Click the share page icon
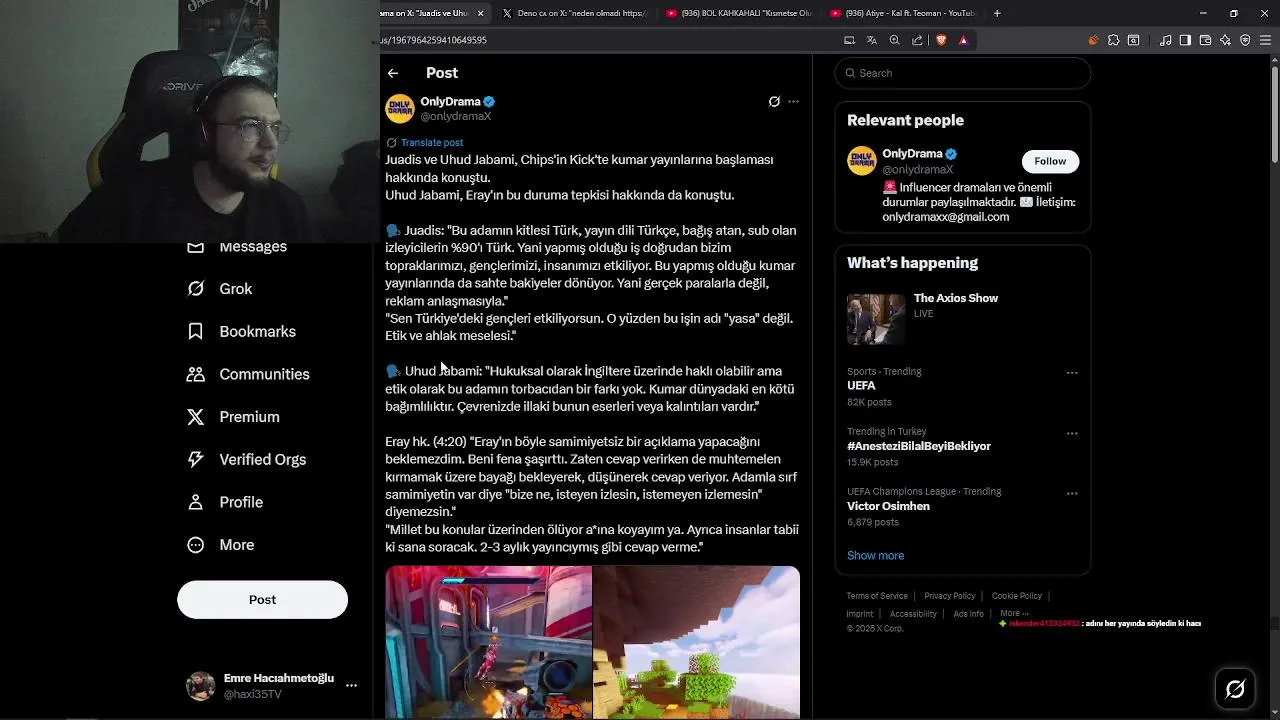 pos(917,40)
